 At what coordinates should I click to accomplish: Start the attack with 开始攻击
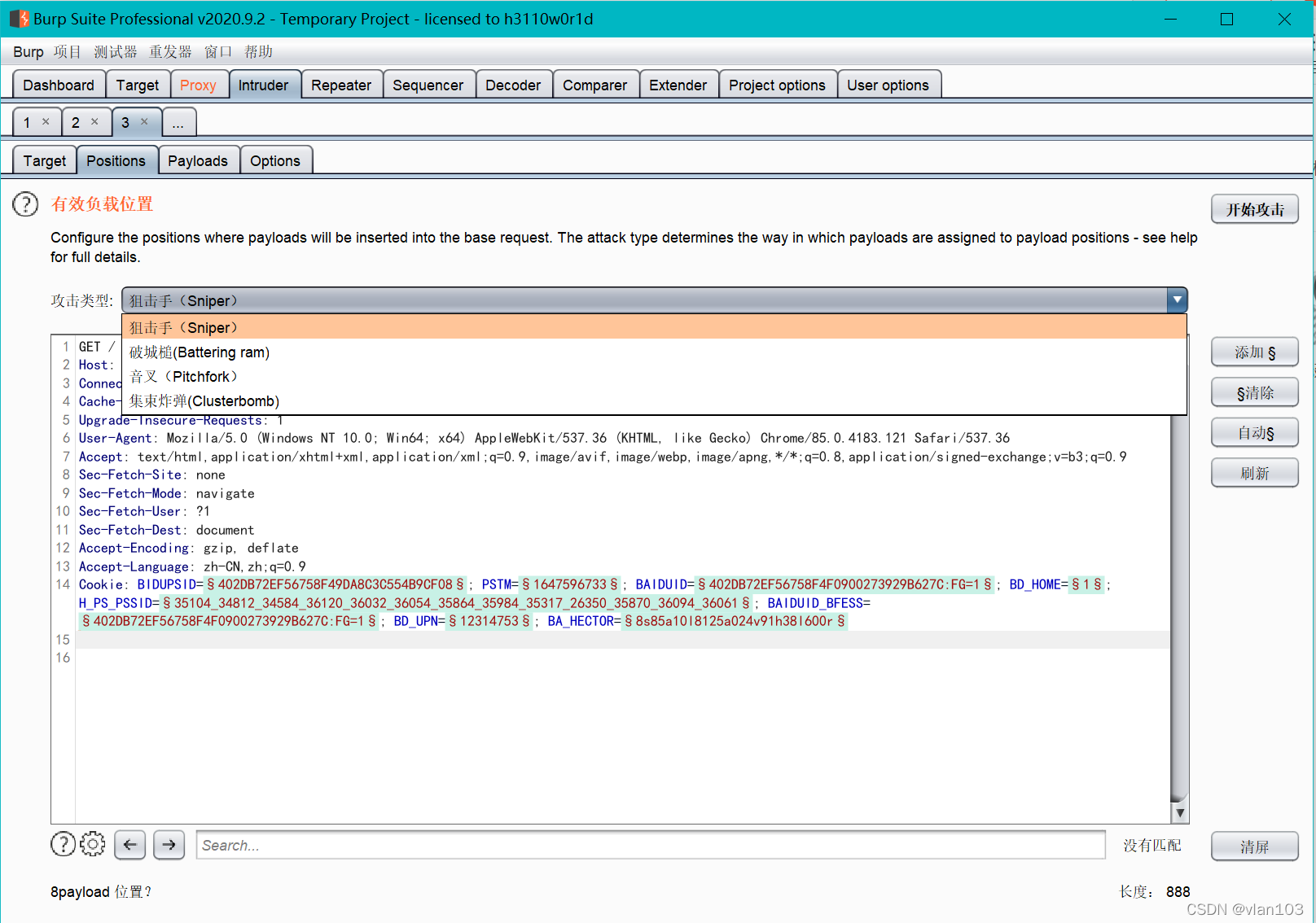[1255, 209]
